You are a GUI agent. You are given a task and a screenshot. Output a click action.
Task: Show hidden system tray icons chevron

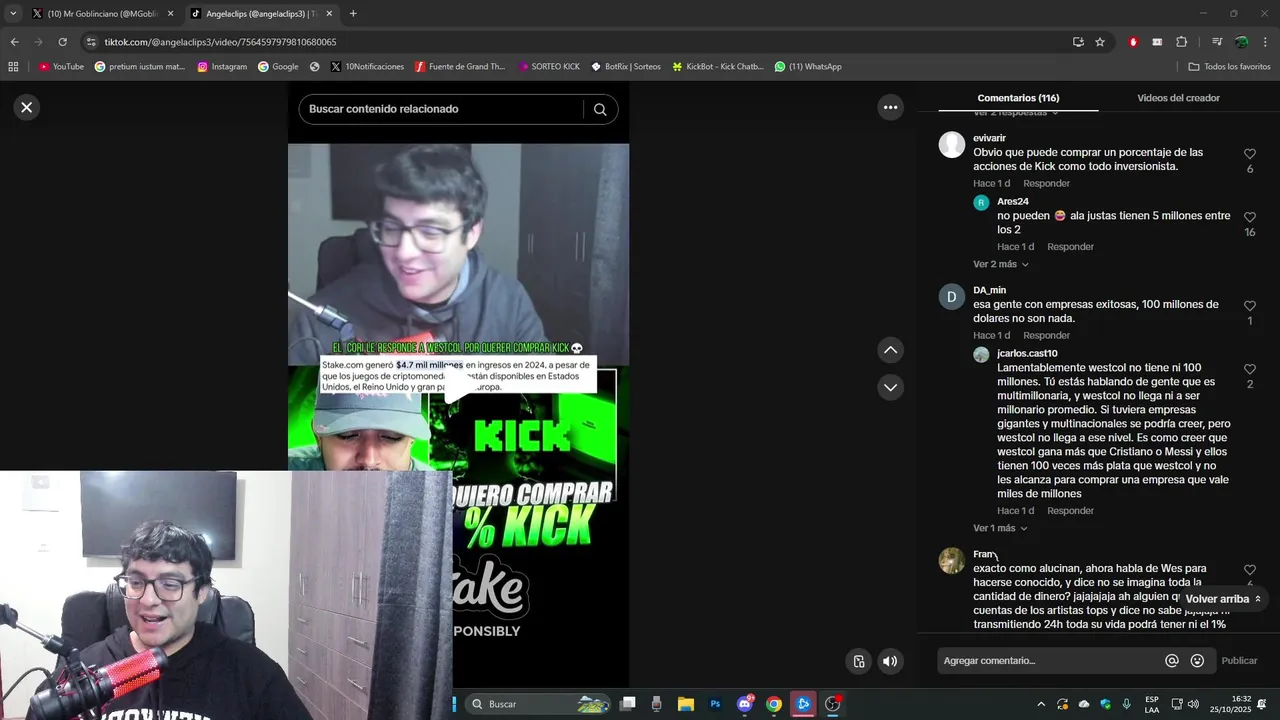coord(1040,704)
